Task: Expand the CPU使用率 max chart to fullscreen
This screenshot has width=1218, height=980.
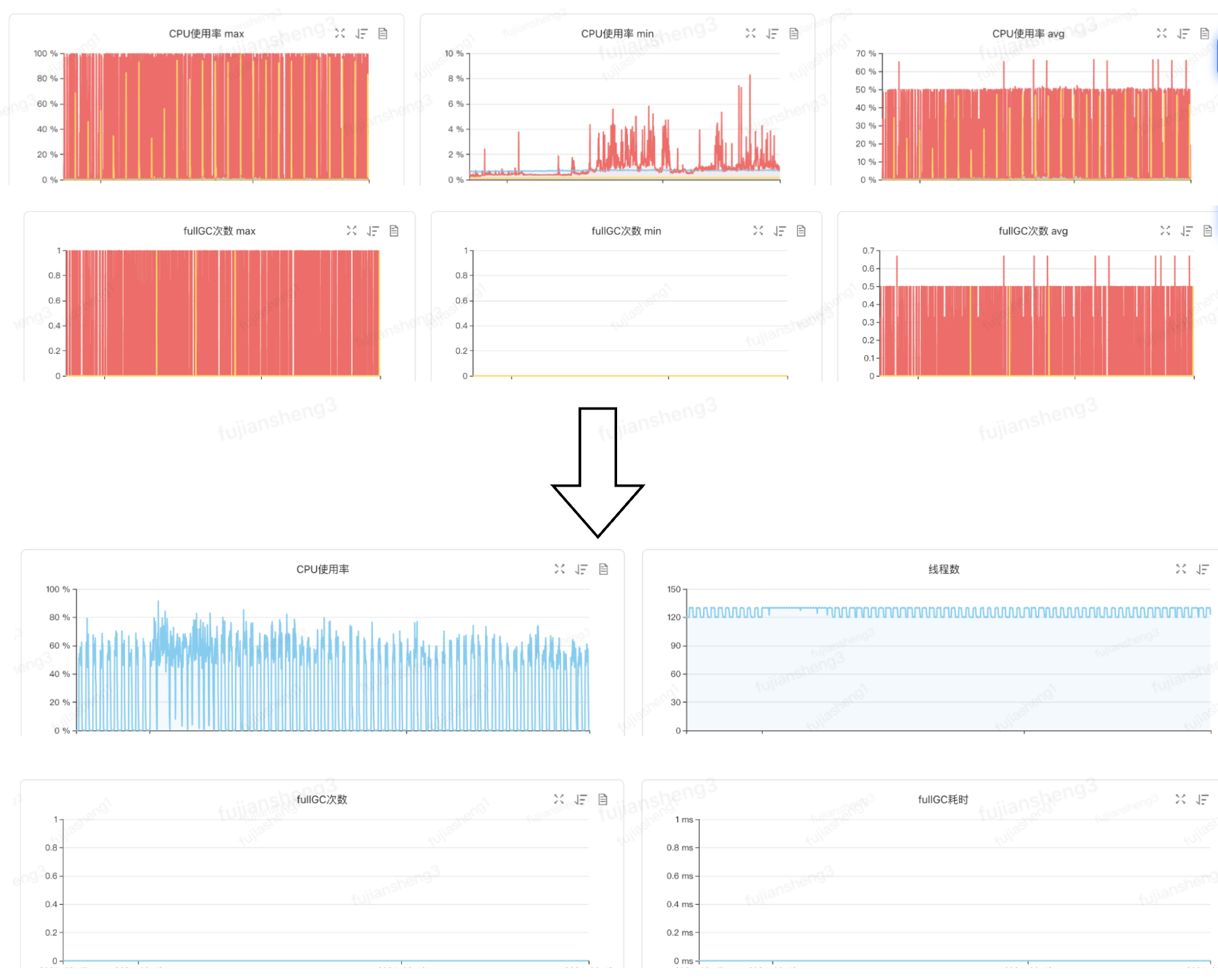Action: click(x=340, y=33)
